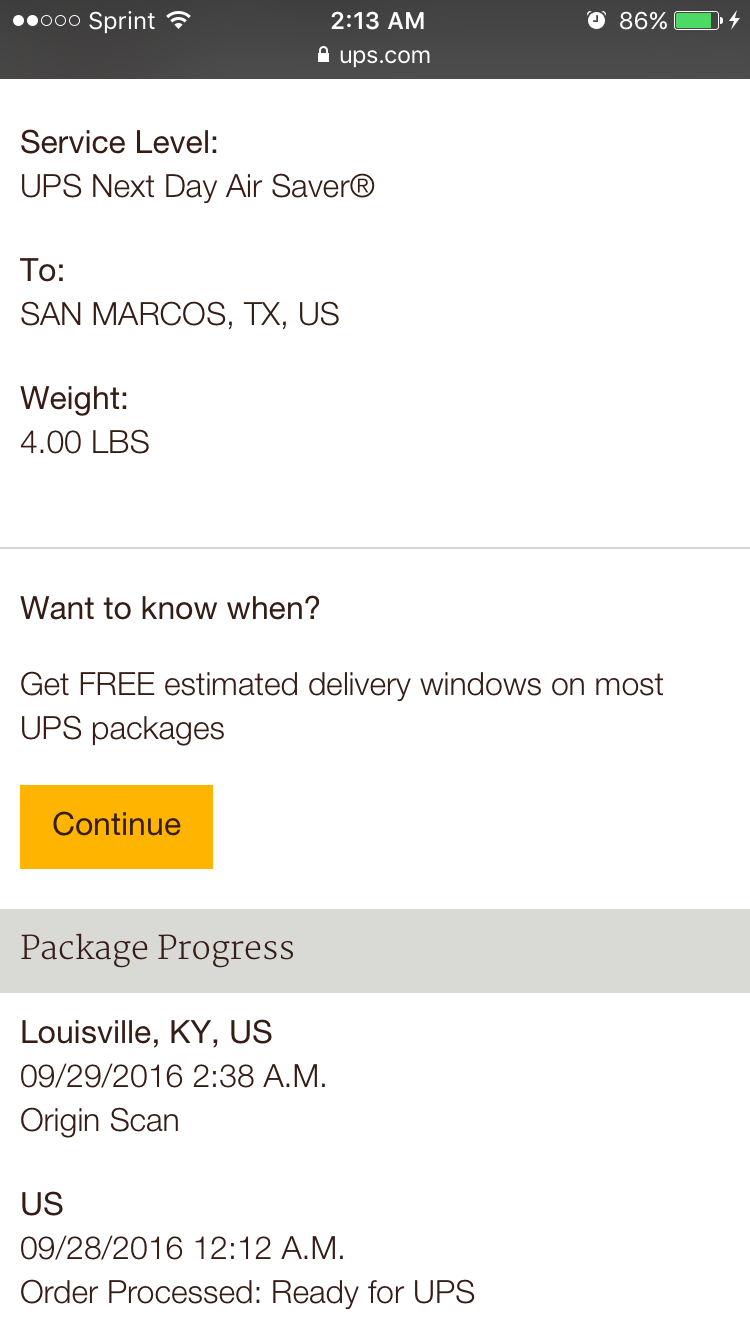Tap the 4.00 LBS weight value
This screenshot has width=750, height=1334.
[x=85, y=442]
